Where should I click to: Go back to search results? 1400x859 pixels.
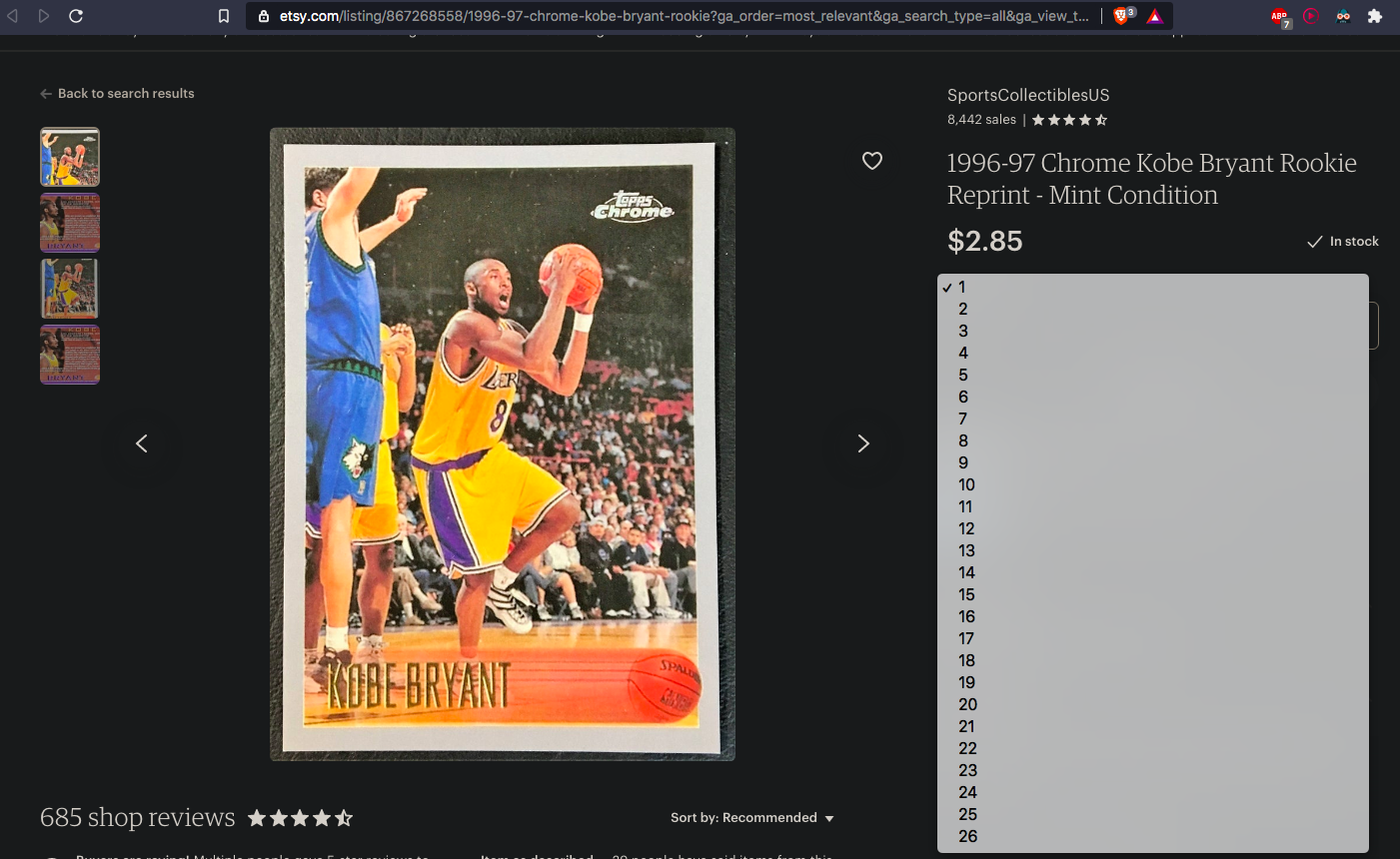[117, 93]
